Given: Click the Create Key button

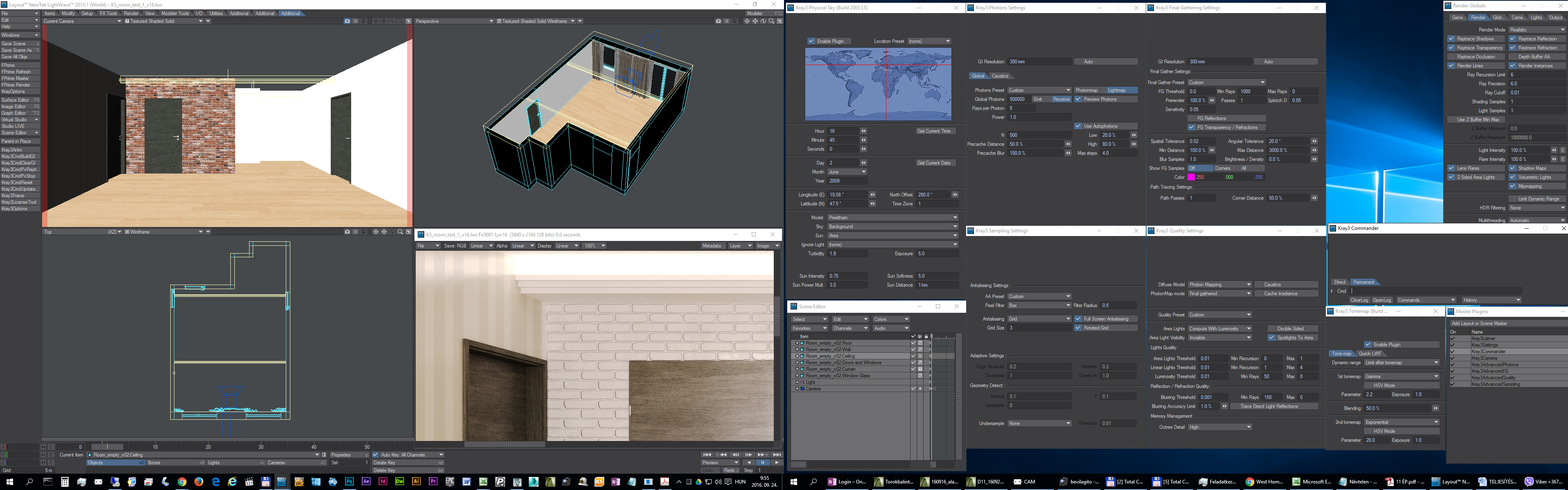Looking at the screenshot, I should pyautogui.click(x=408, y=463).
